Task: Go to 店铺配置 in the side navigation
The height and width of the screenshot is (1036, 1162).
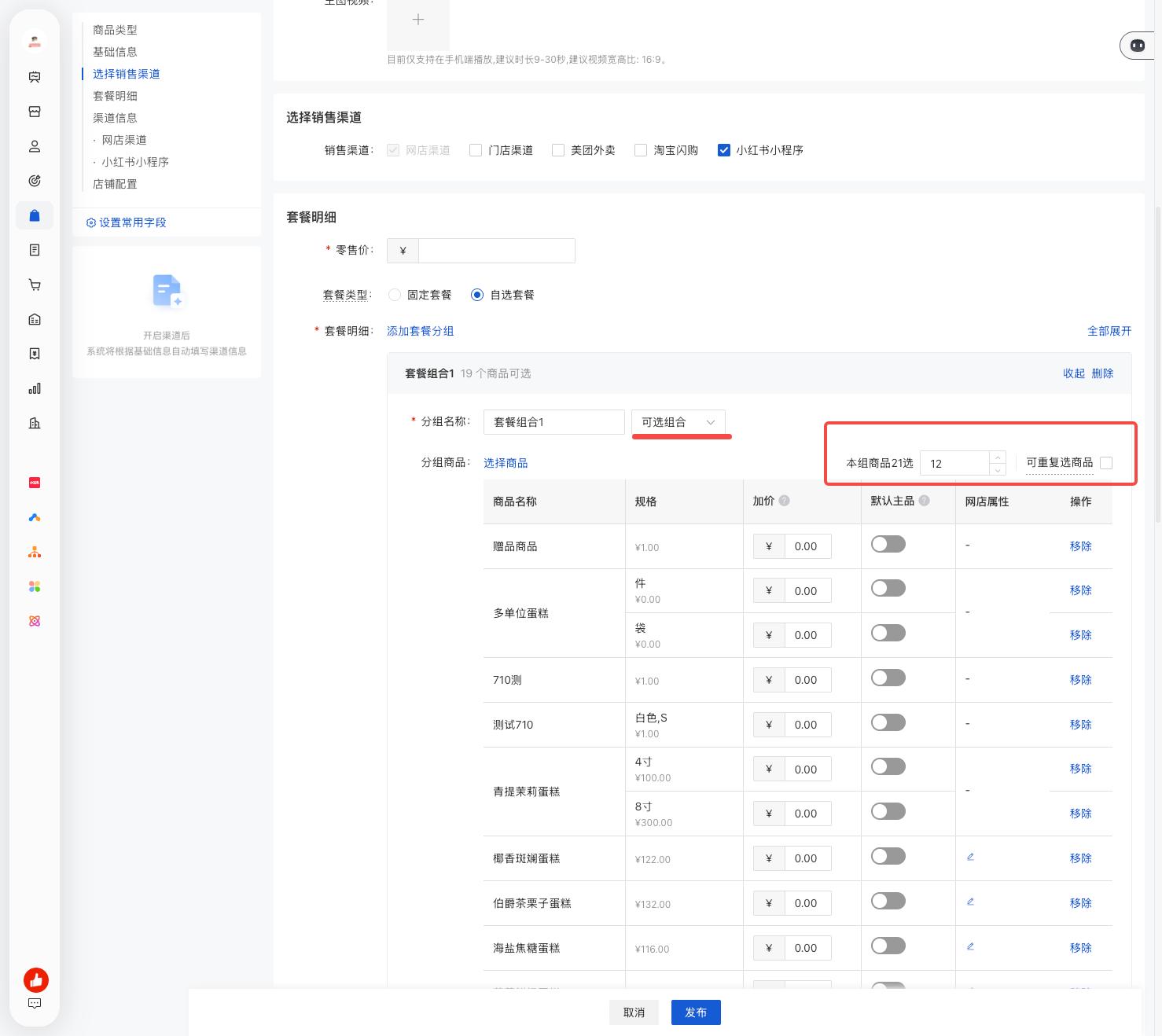Action: tap(115, 184)
